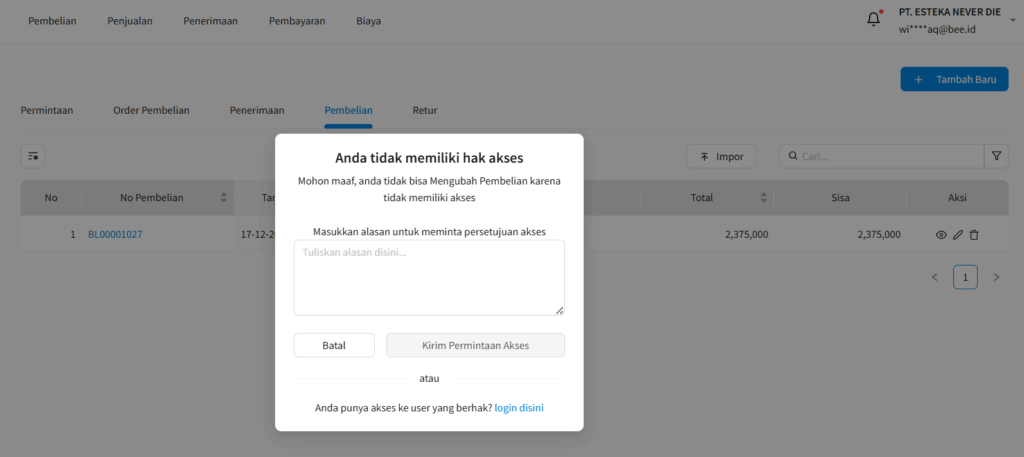1024x457 pixels.
Task: Select page 1 in pagination
Action: pos(965,277)
